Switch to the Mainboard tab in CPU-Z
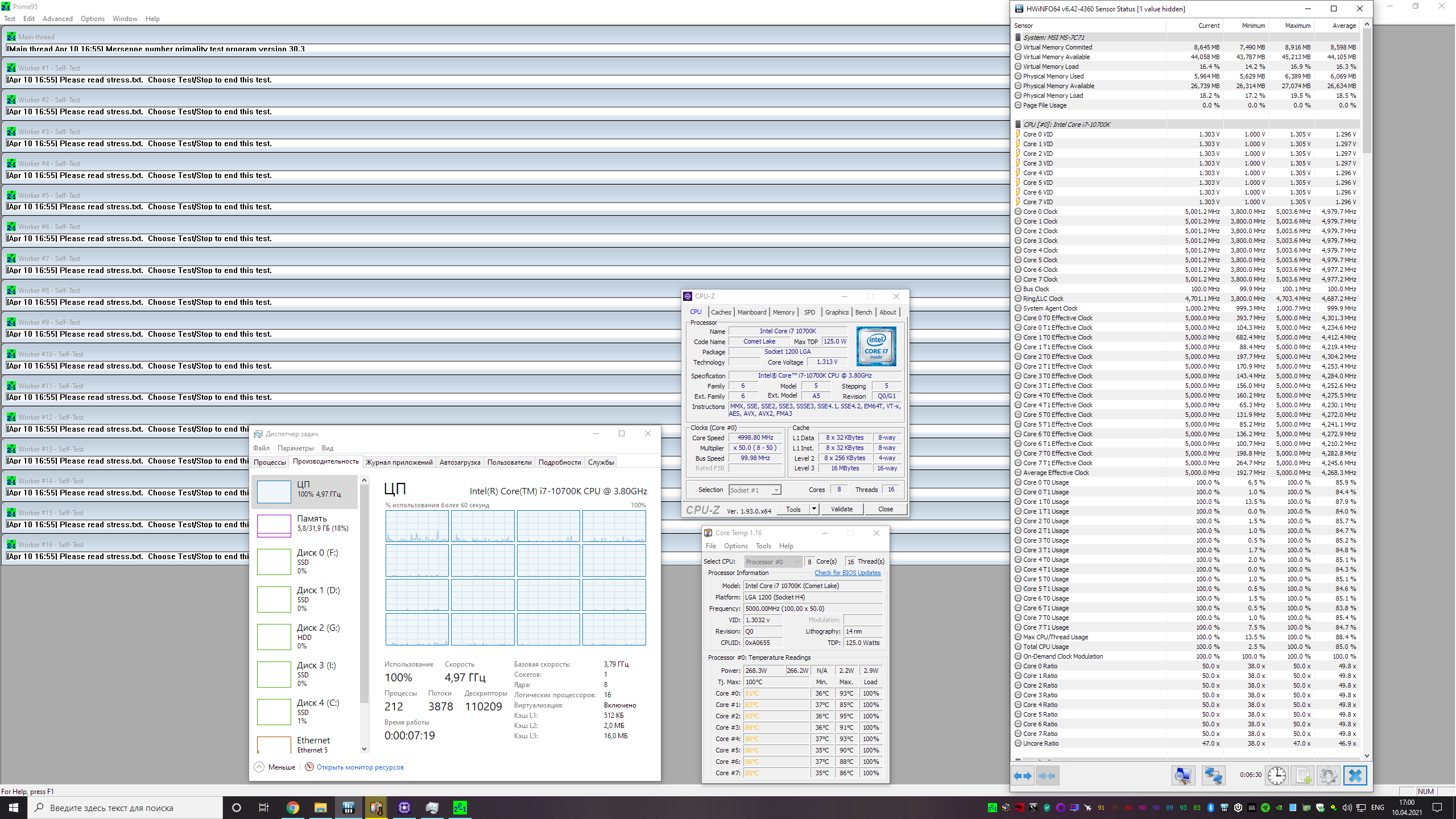 (751, 312)
